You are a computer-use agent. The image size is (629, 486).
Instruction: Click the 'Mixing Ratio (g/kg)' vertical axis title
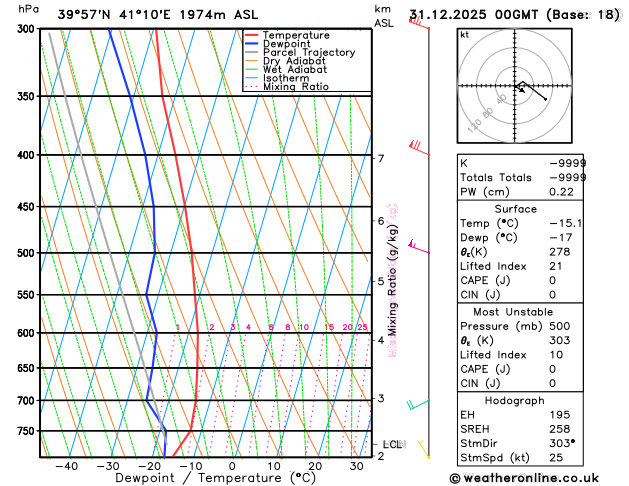pos(393,279)
